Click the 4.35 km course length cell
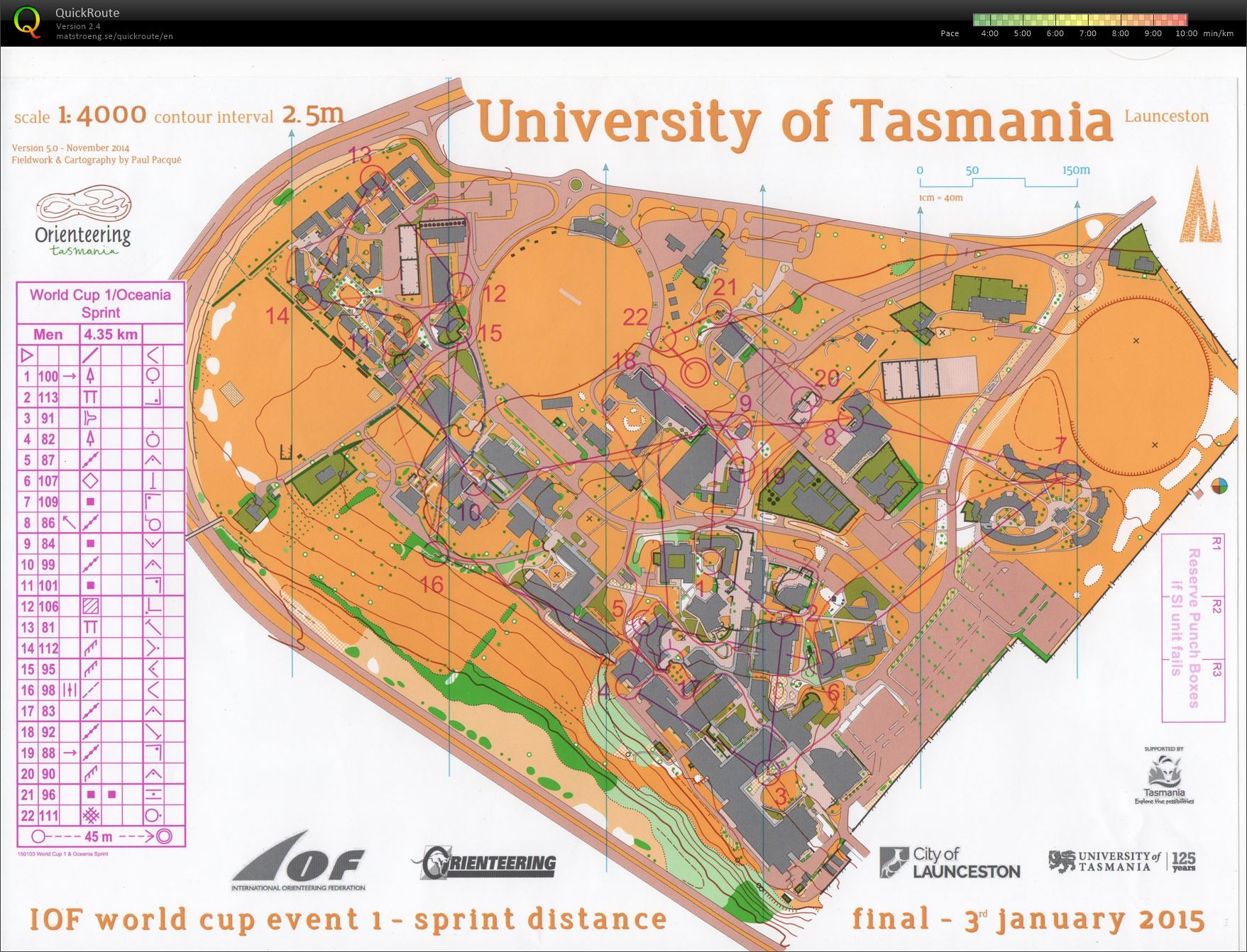This screenshot has width=1247, height=952. click(111, 334)
